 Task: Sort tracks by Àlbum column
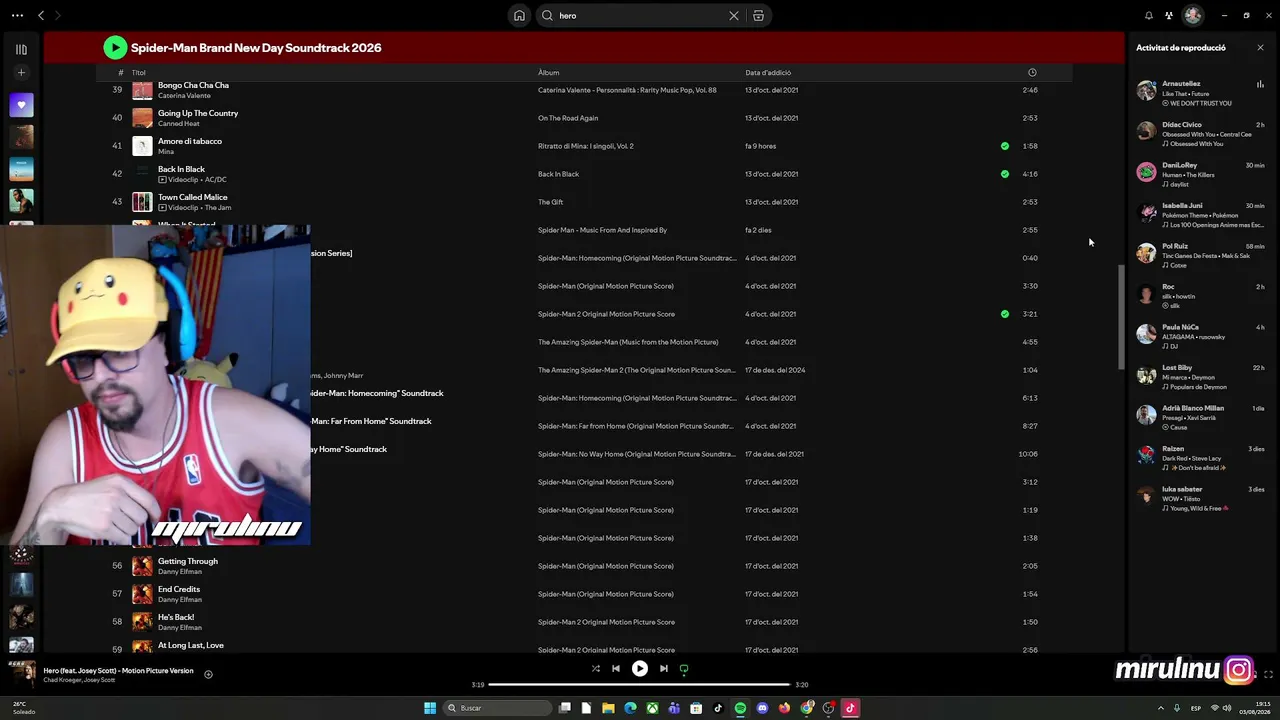click(549, 72)
